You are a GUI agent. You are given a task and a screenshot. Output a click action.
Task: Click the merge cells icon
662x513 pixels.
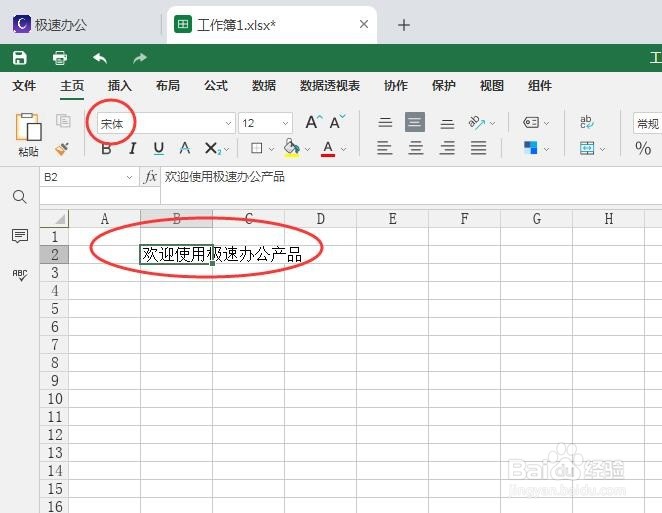click(x=587, y=149)
